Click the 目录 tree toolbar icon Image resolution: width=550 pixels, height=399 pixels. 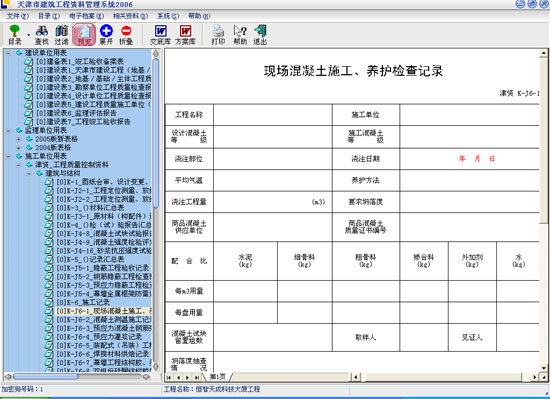(x=15, y=35)
